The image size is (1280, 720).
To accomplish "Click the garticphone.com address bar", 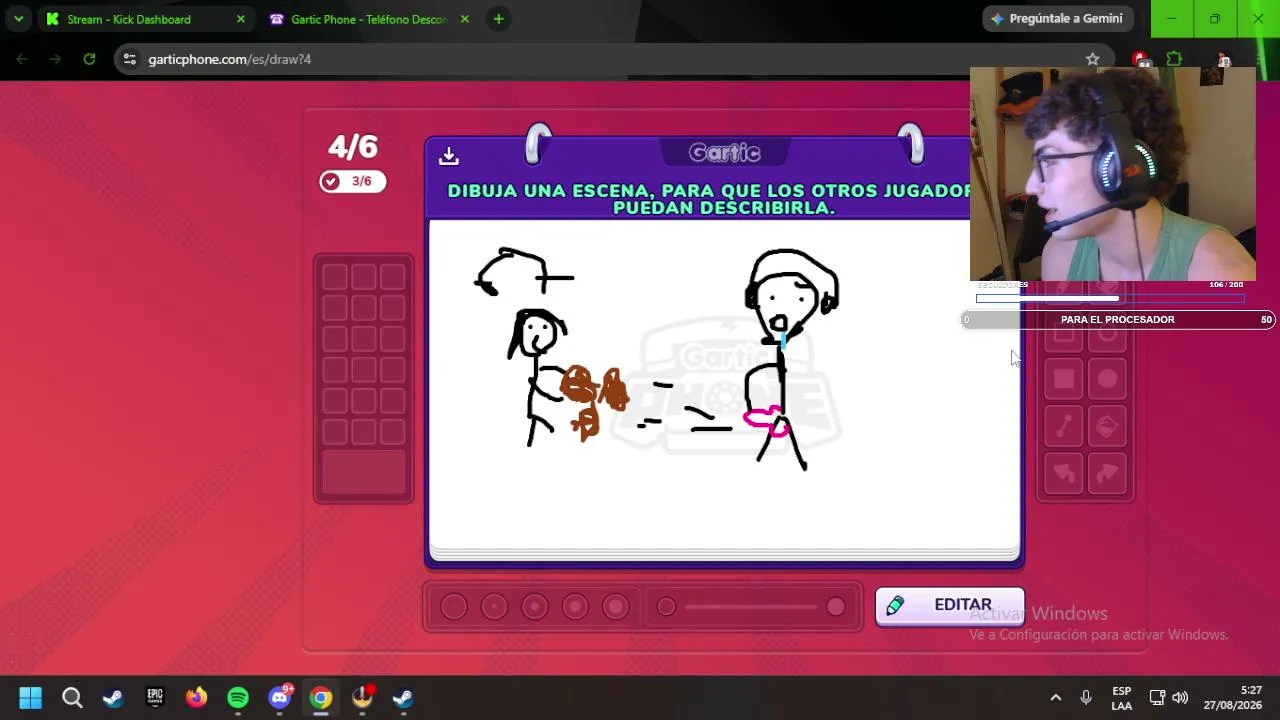I will click(610, 59).
